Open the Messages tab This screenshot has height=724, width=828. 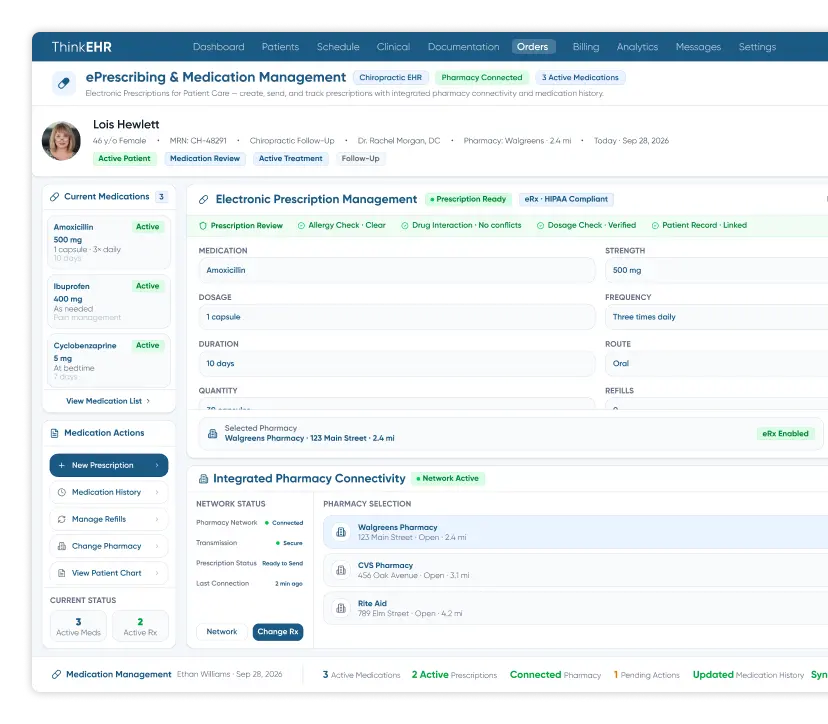click(698, 46)
